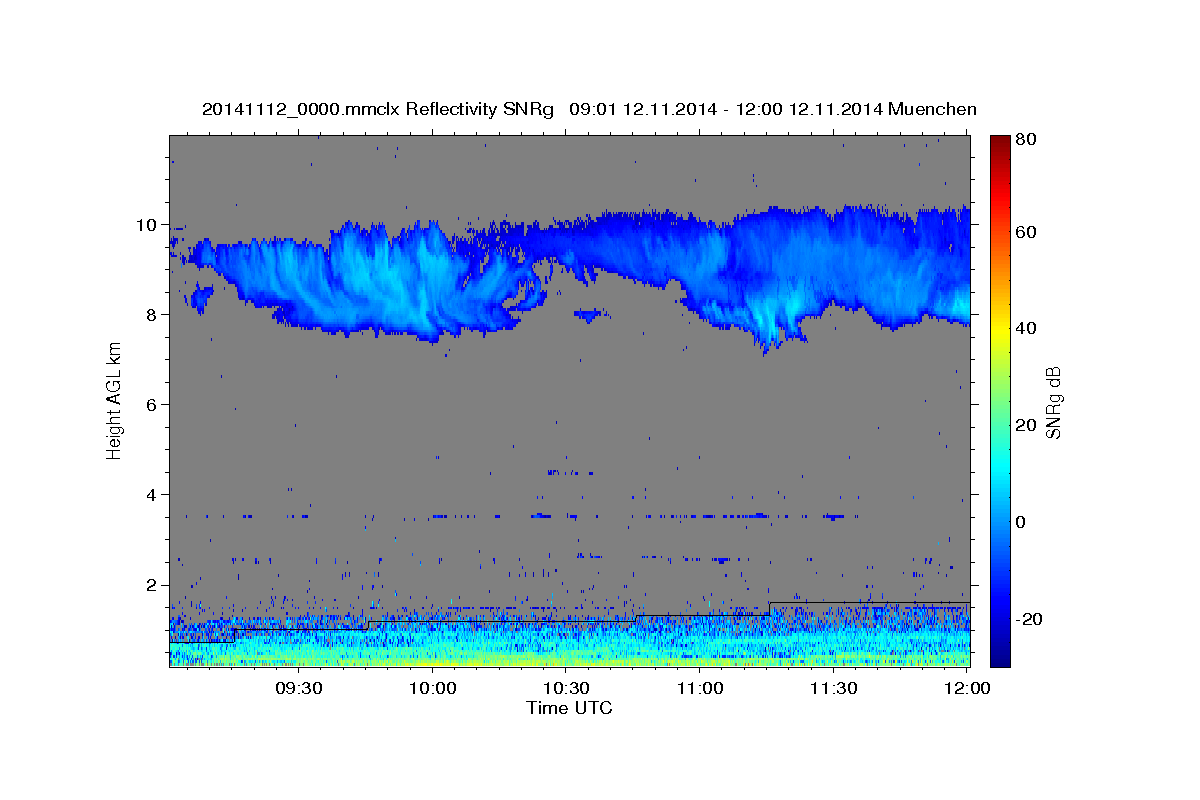Click the "SNRg dB" colorbar label

pyautogui.click(x=1053, y=402)
